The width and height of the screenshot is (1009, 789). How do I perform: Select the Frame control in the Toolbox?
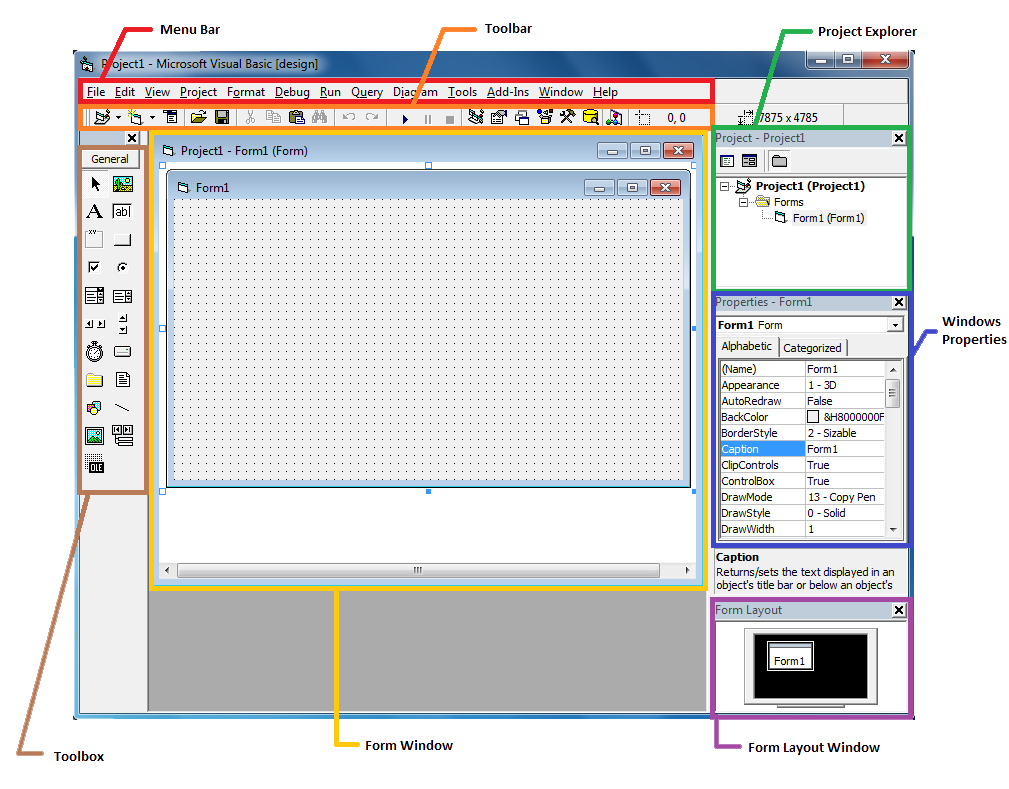94,239
